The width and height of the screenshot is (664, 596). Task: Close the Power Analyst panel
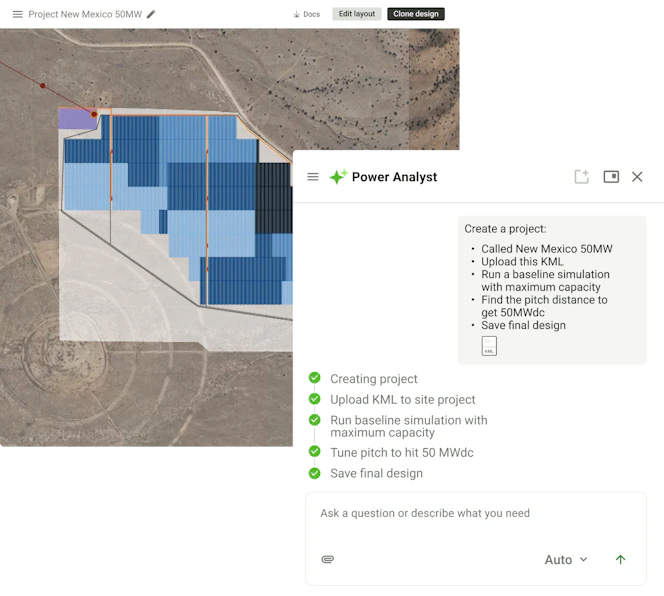coord(637,177)
